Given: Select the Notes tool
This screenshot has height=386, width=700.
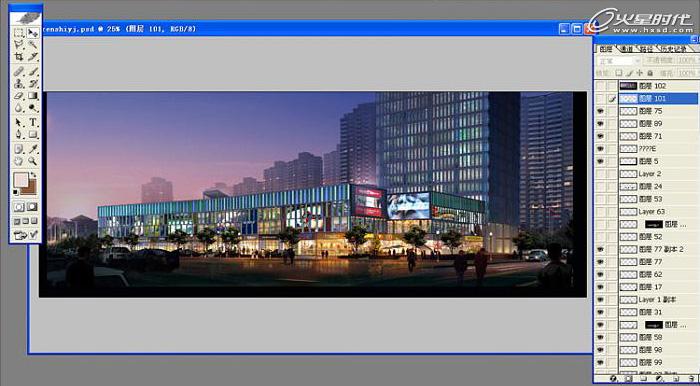Looking at the screenshot, I should tap(19, 149).
